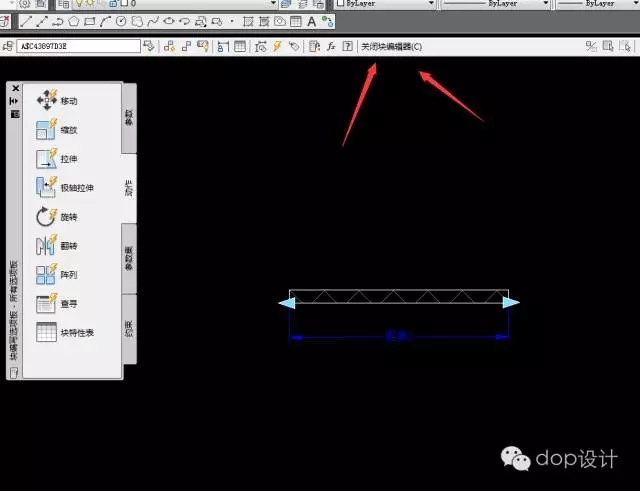Click the block name field A$C4369TD3E
Viewport: 640px width, 491px height.
coord(78,46)
